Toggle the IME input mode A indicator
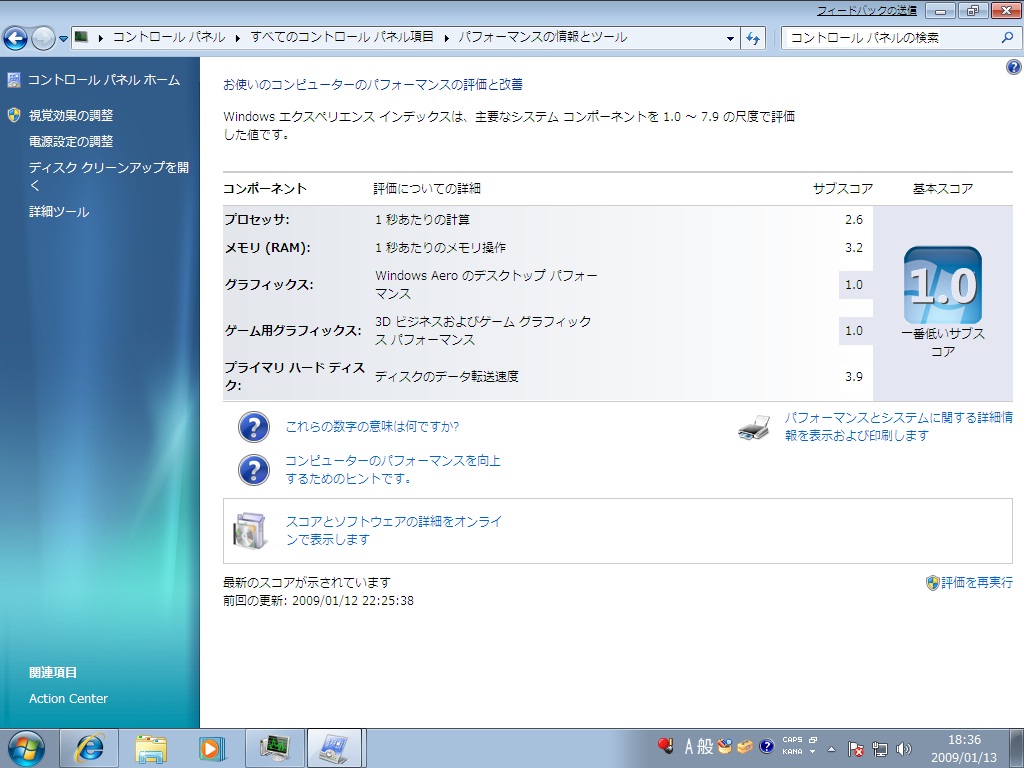1024x768 pixels. [688, 746]
